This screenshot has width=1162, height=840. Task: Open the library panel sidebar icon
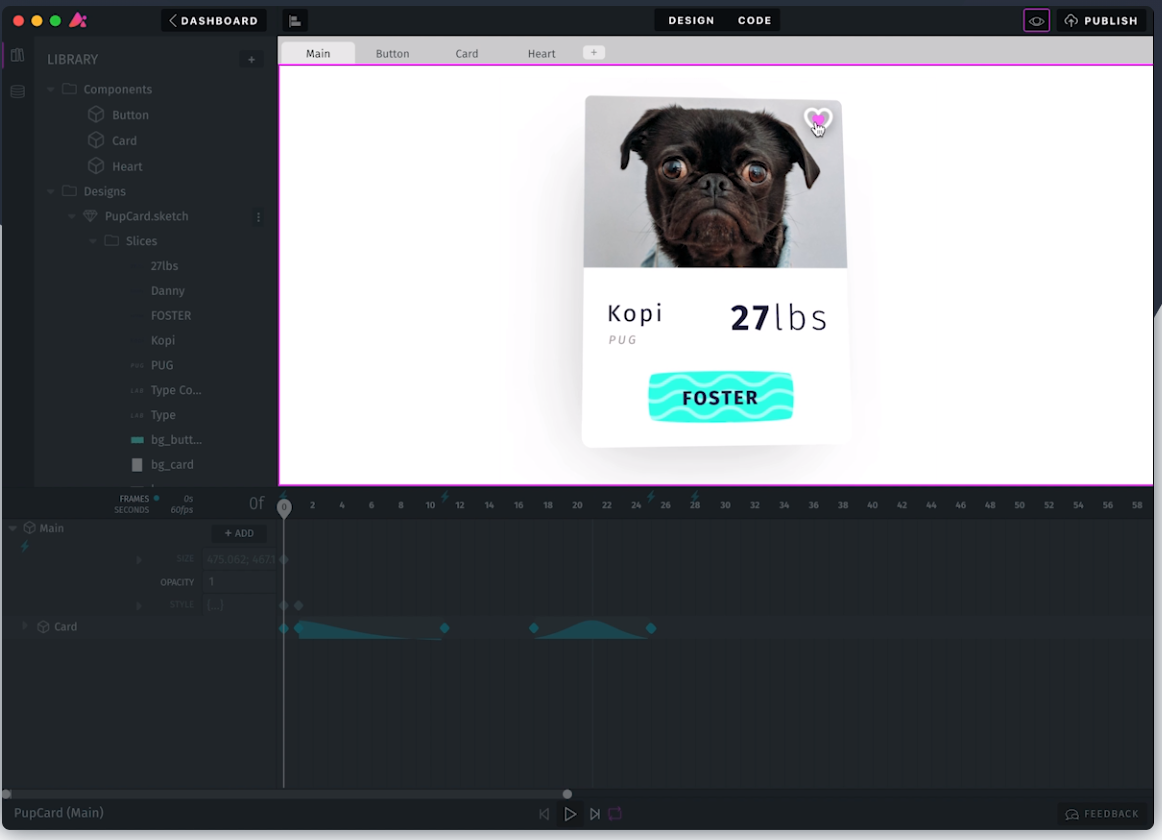click(17, 56)
